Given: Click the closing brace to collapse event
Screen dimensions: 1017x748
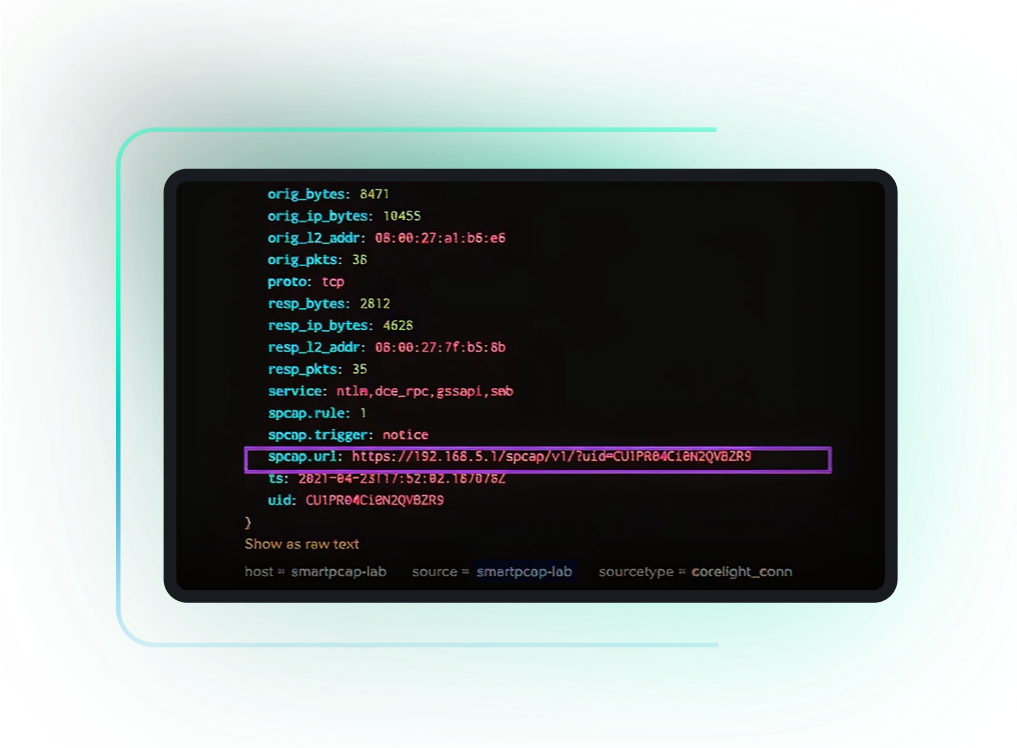Looking at the screenshot, I should (x=247, y=521).
